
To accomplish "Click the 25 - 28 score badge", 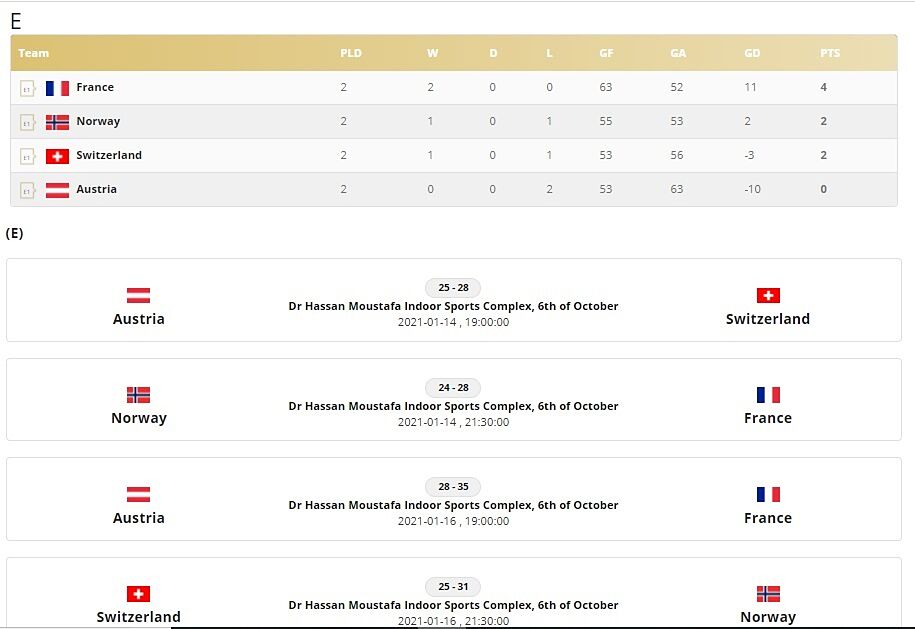I will (x=453, y=288).
